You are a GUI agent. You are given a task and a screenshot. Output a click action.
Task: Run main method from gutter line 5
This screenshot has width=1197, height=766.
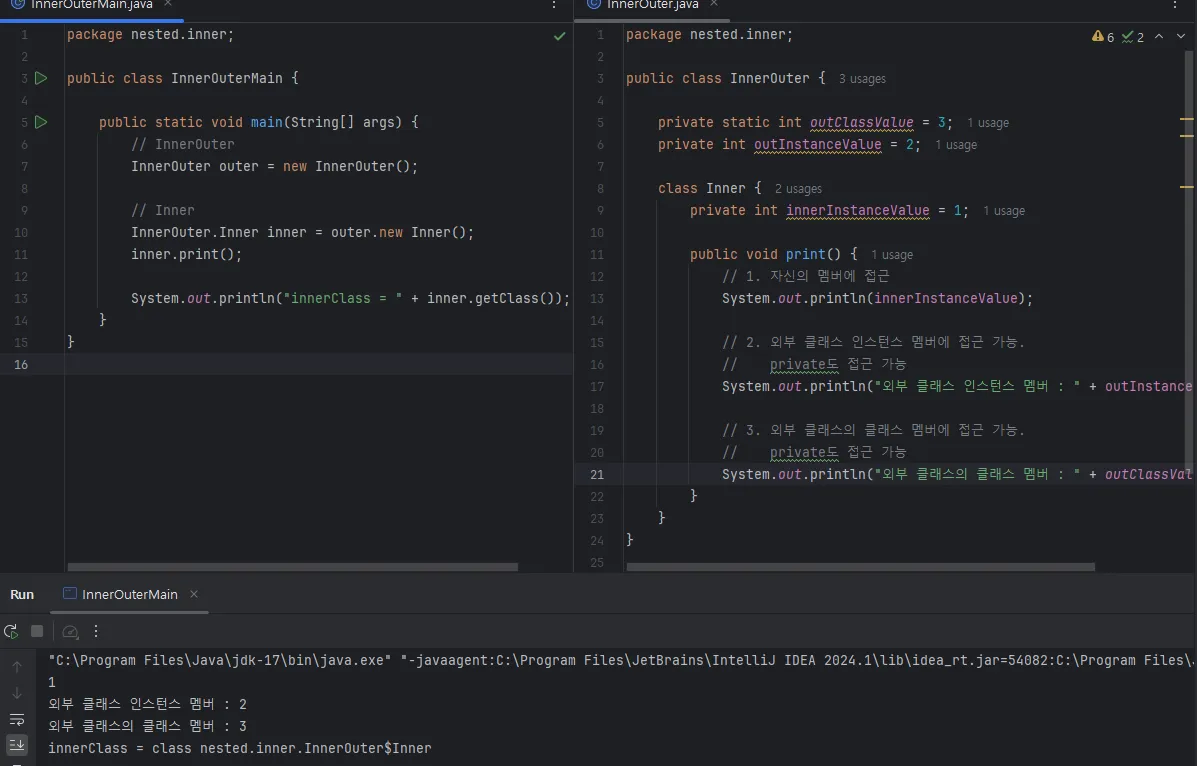(x=41, y=121)
